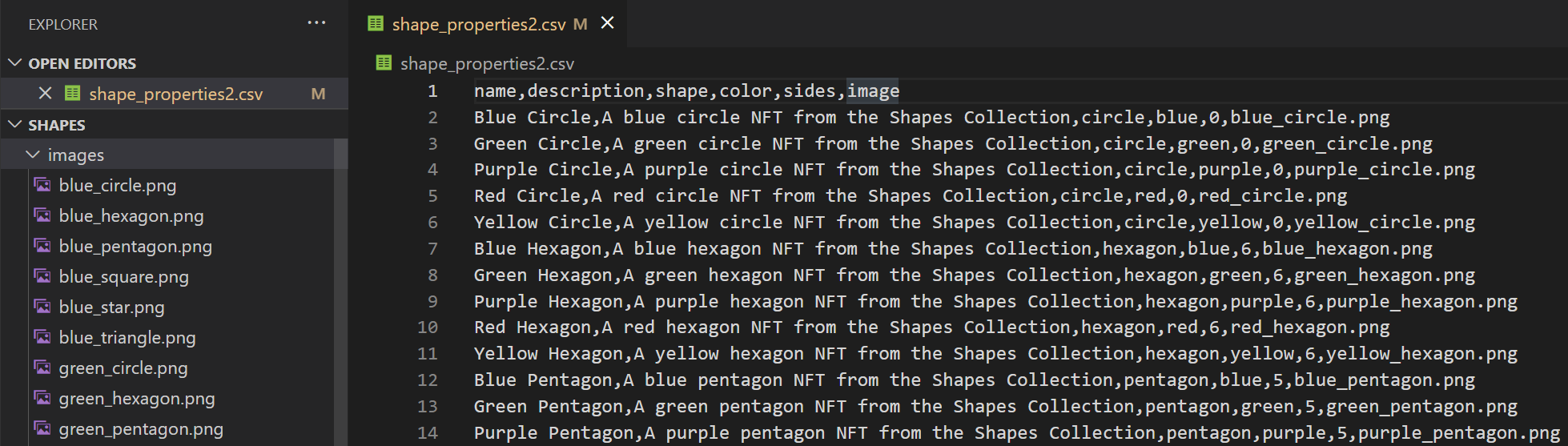Open green_hexagon.png from the file tree
Image resolution: width=1568 pixels, height=446 pixels.
coord(137,399)
